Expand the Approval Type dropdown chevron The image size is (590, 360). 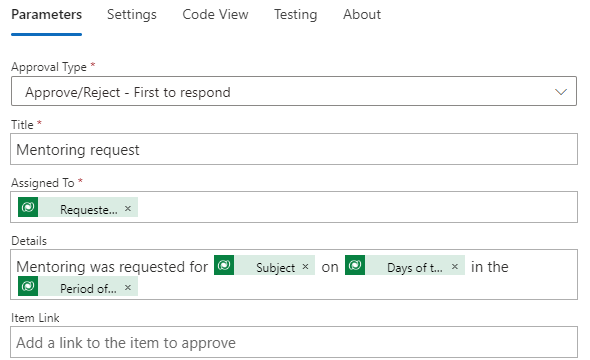point(561,92)
